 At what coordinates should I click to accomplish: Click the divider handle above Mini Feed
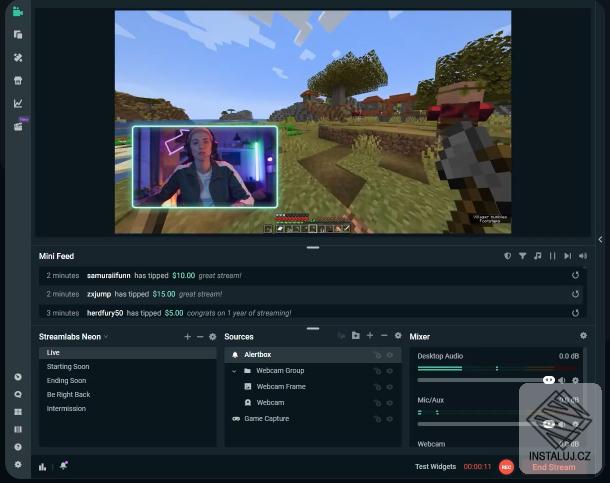coord(313,247)
